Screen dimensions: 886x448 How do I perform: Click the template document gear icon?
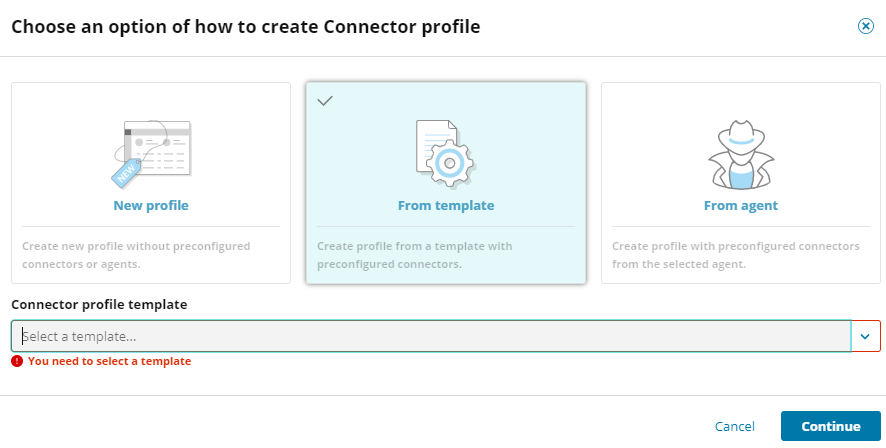coord(445,154)
